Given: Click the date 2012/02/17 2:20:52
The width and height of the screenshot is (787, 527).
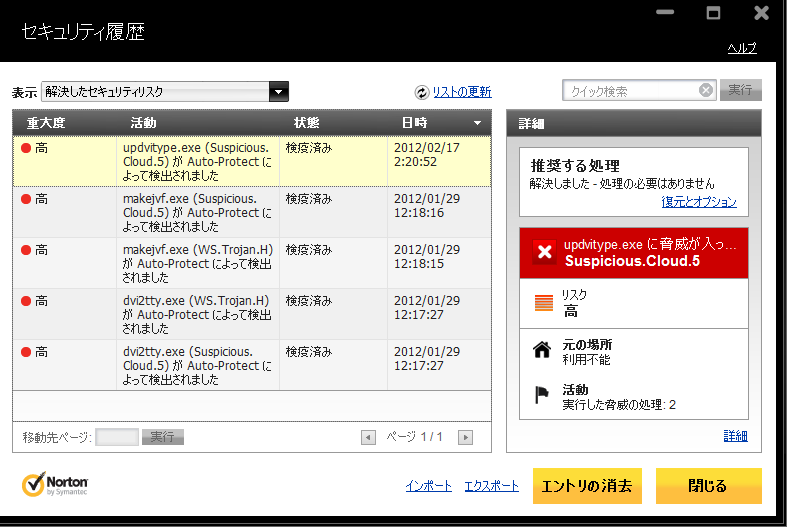Looking at the screenshot, I should point(427,155).
